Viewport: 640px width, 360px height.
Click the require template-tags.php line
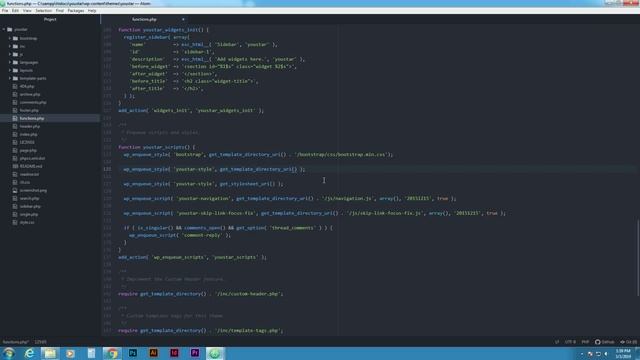(200, 330)
